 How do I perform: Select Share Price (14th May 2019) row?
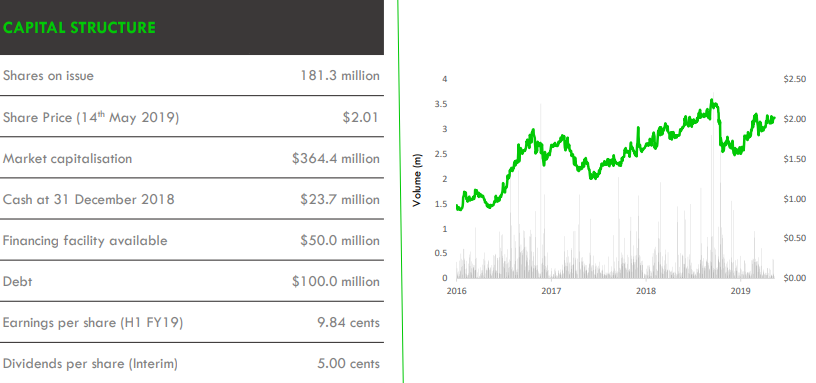(x=192, y=117)
